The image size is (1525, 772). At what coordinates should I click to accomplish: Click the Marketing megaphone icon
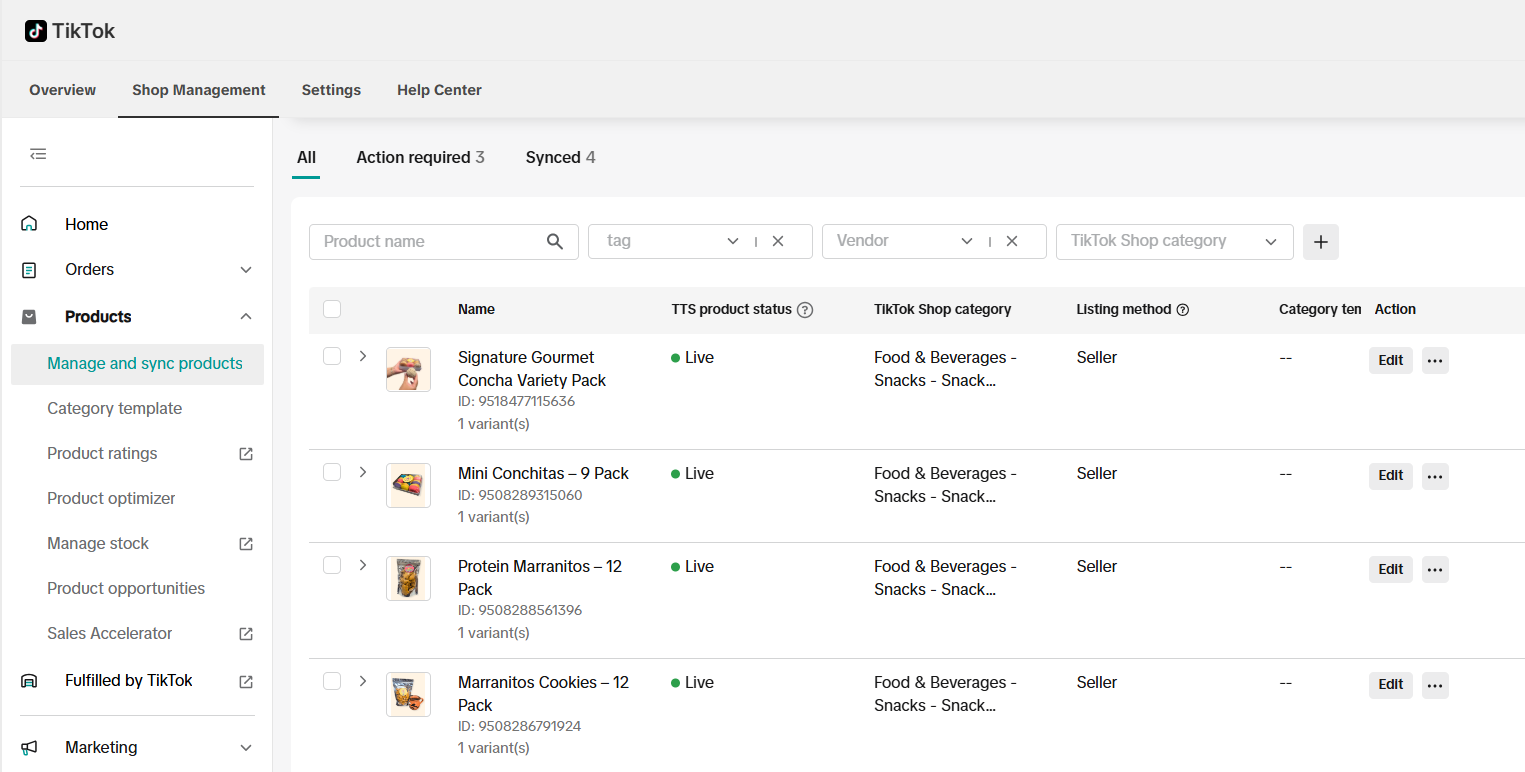pyautogui.click(x=29, y=748)
